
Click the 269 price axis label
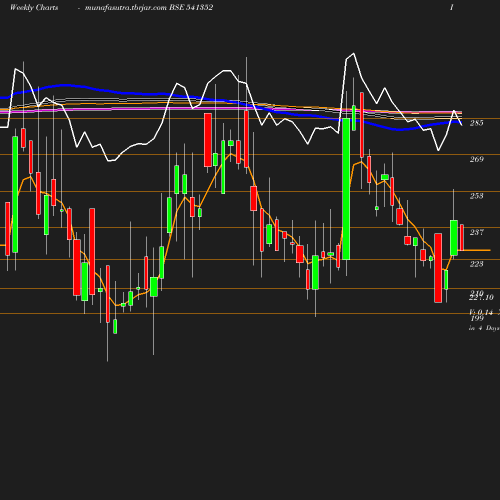pyautogui.click(x=476, y=159)
